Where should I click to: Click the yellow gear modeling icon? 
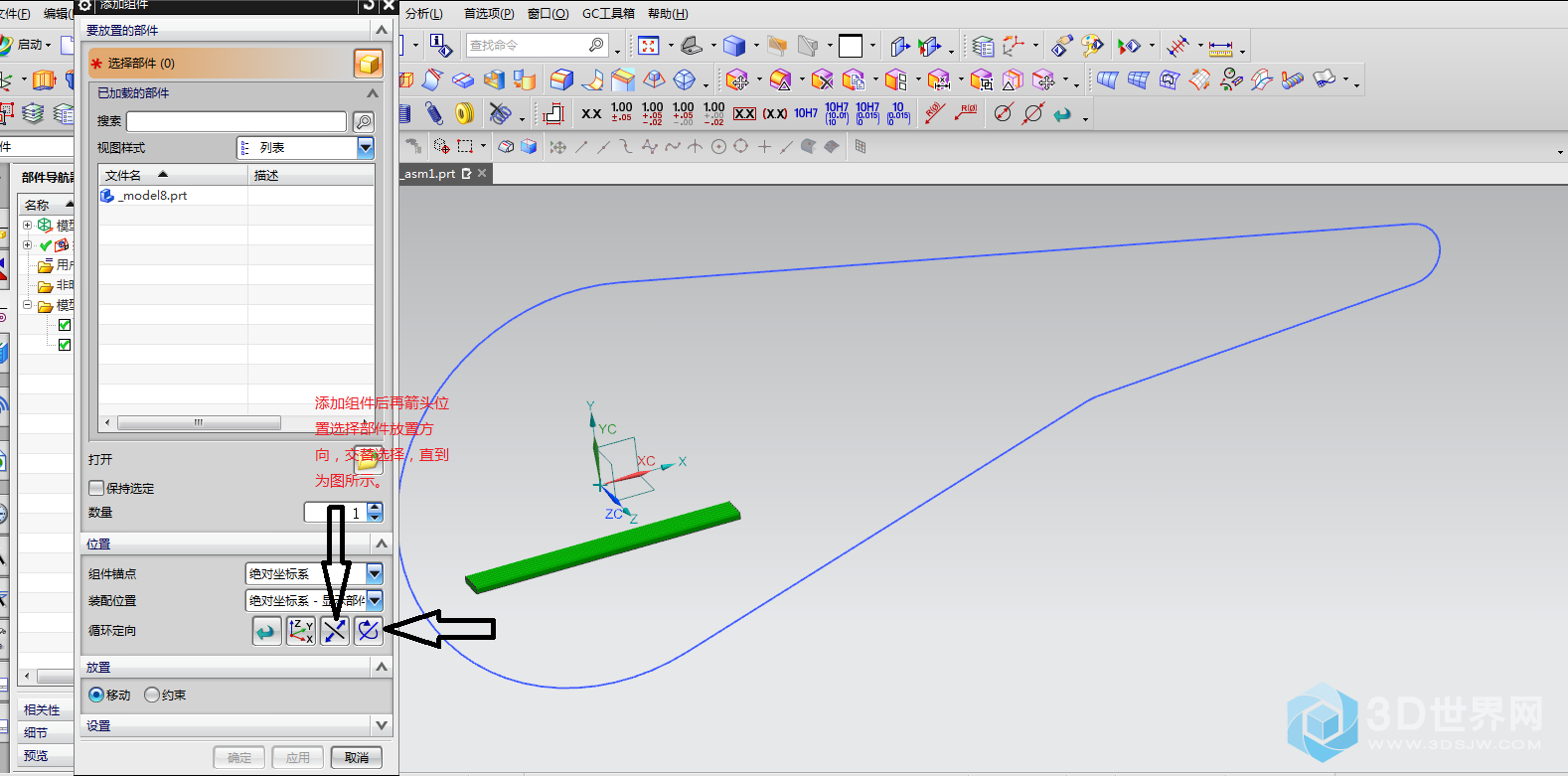[464, 113]
